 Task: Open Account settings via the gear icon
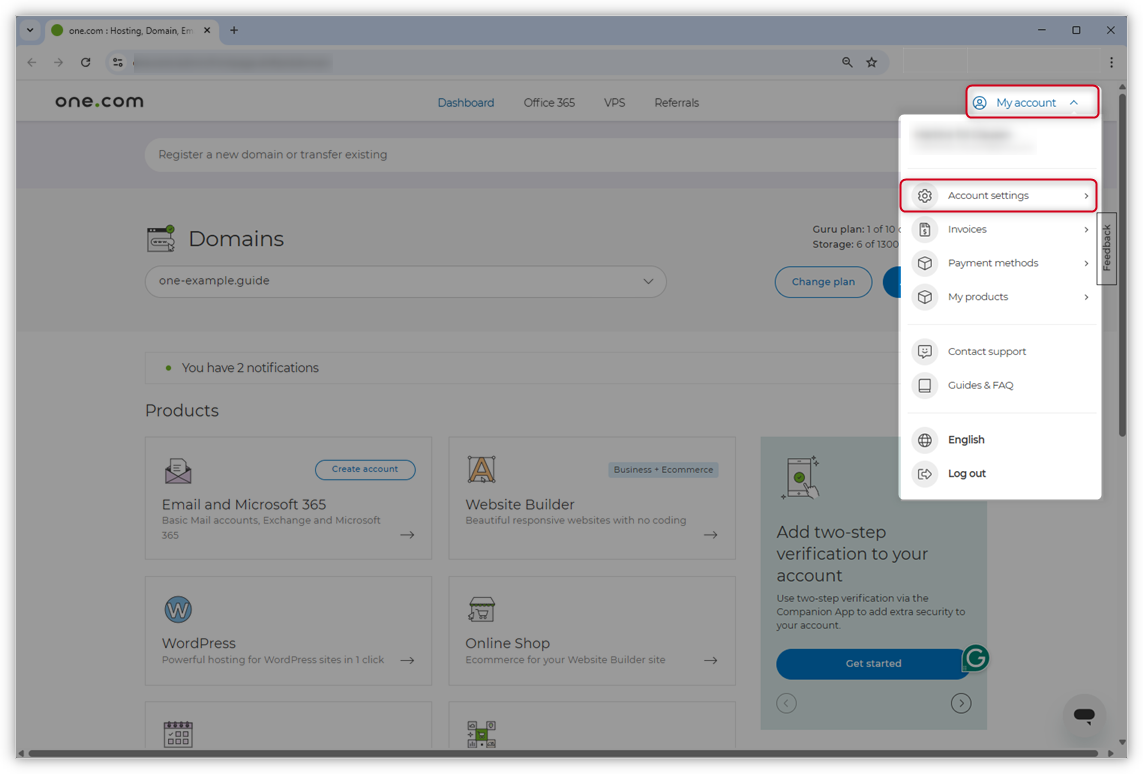click(x=925, y=195)
